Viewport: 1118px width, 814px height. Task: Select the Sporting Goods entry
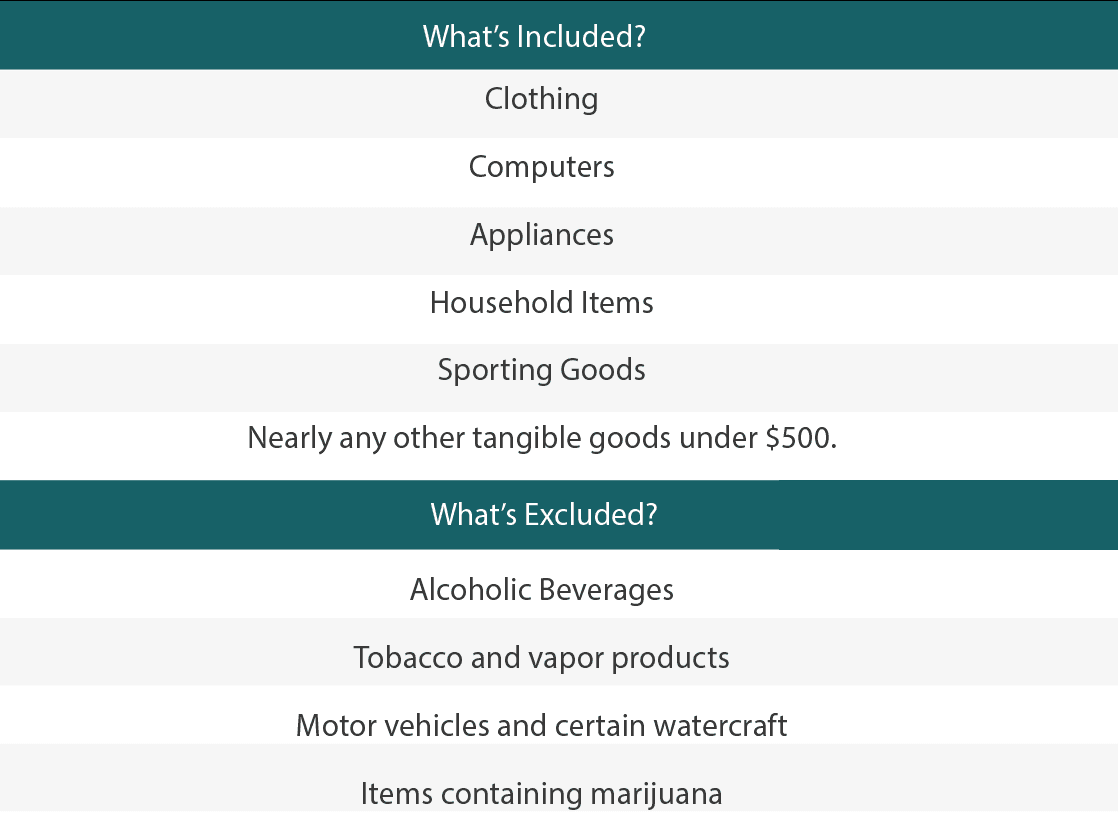point(541,370)
